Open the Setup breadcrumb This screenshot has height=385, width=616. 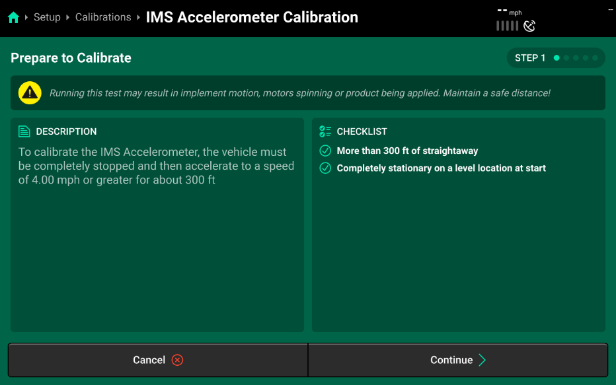(47, 17)
